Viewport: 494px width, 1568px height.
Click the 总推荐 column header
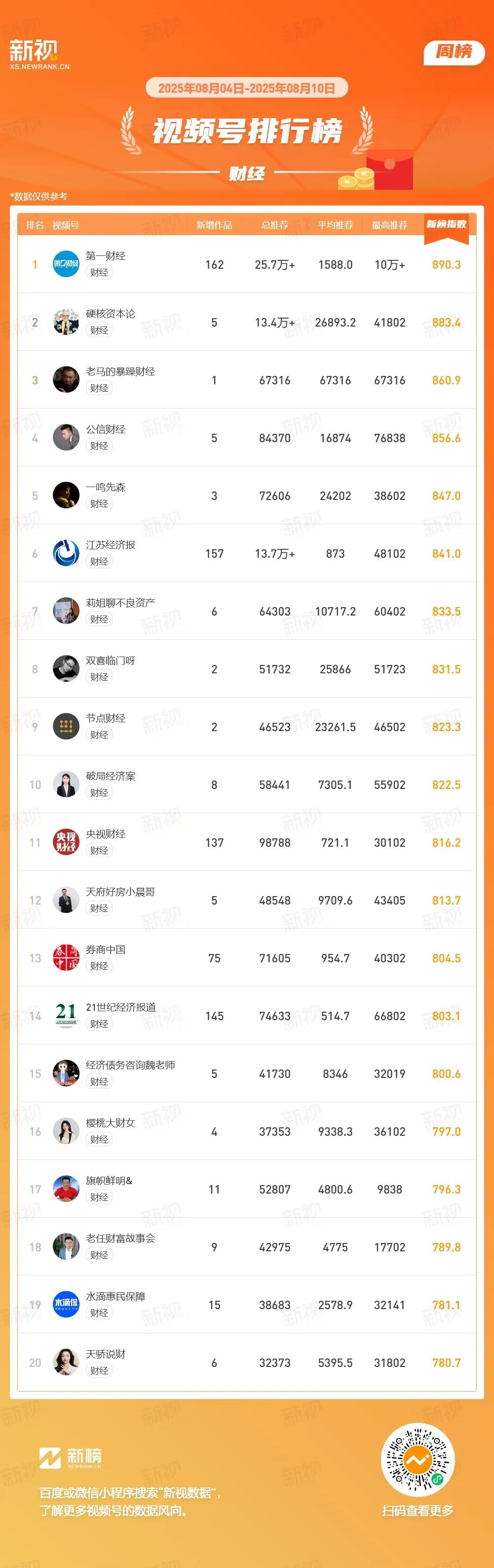(x=275, y=225)
